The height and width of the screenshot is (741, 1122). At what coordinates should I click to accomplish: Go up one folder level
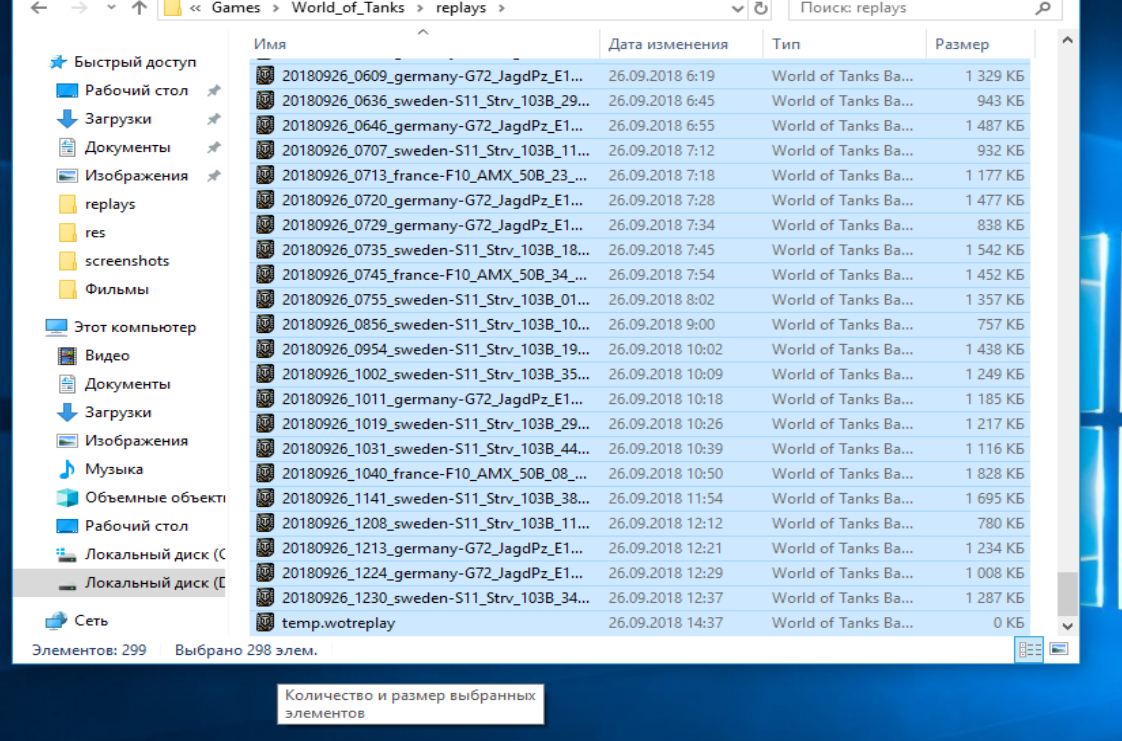pyautogui.click(x=139, y=8)
